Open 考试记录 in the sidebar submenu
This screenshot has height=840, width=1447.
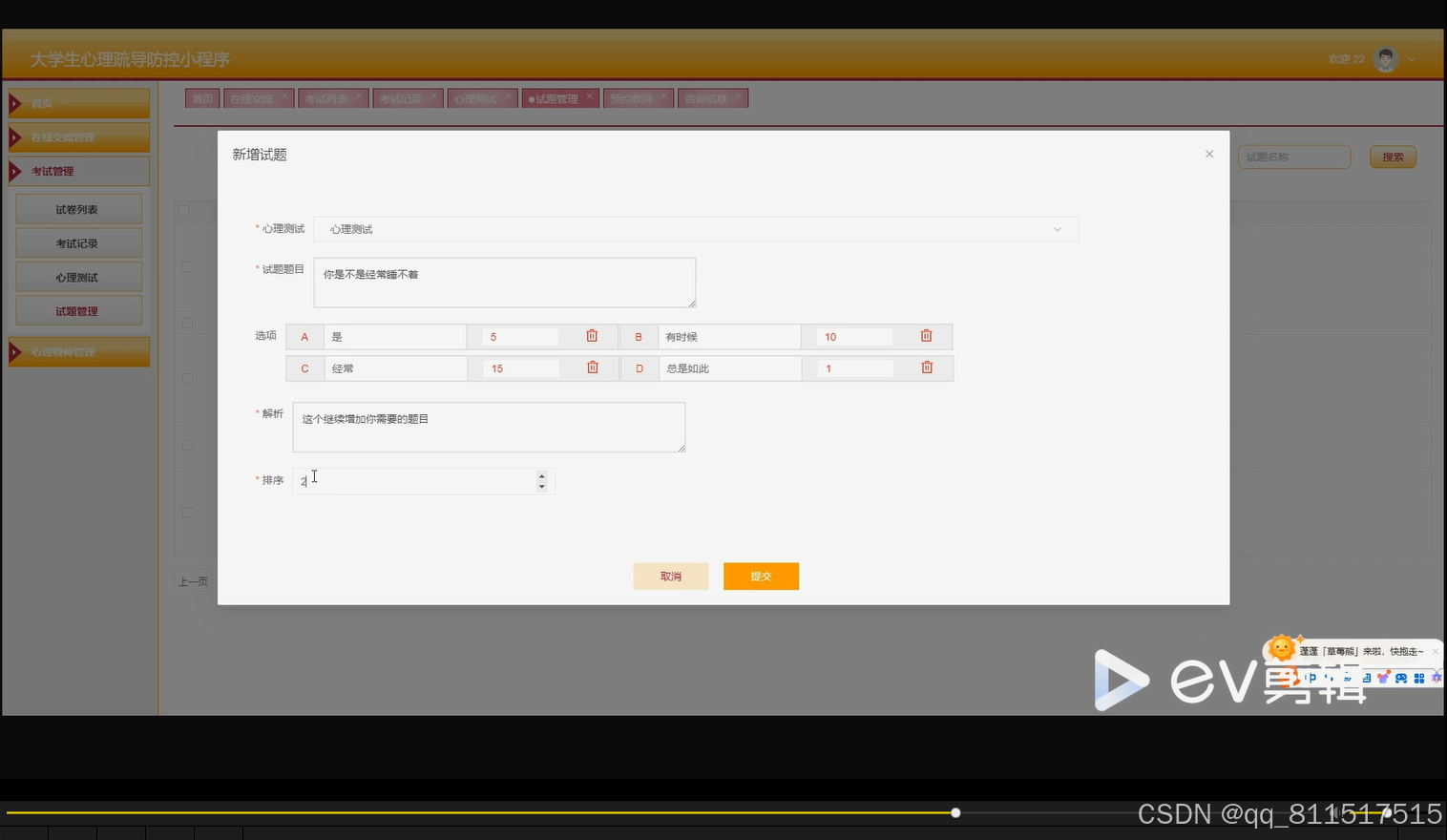(78, 243)
